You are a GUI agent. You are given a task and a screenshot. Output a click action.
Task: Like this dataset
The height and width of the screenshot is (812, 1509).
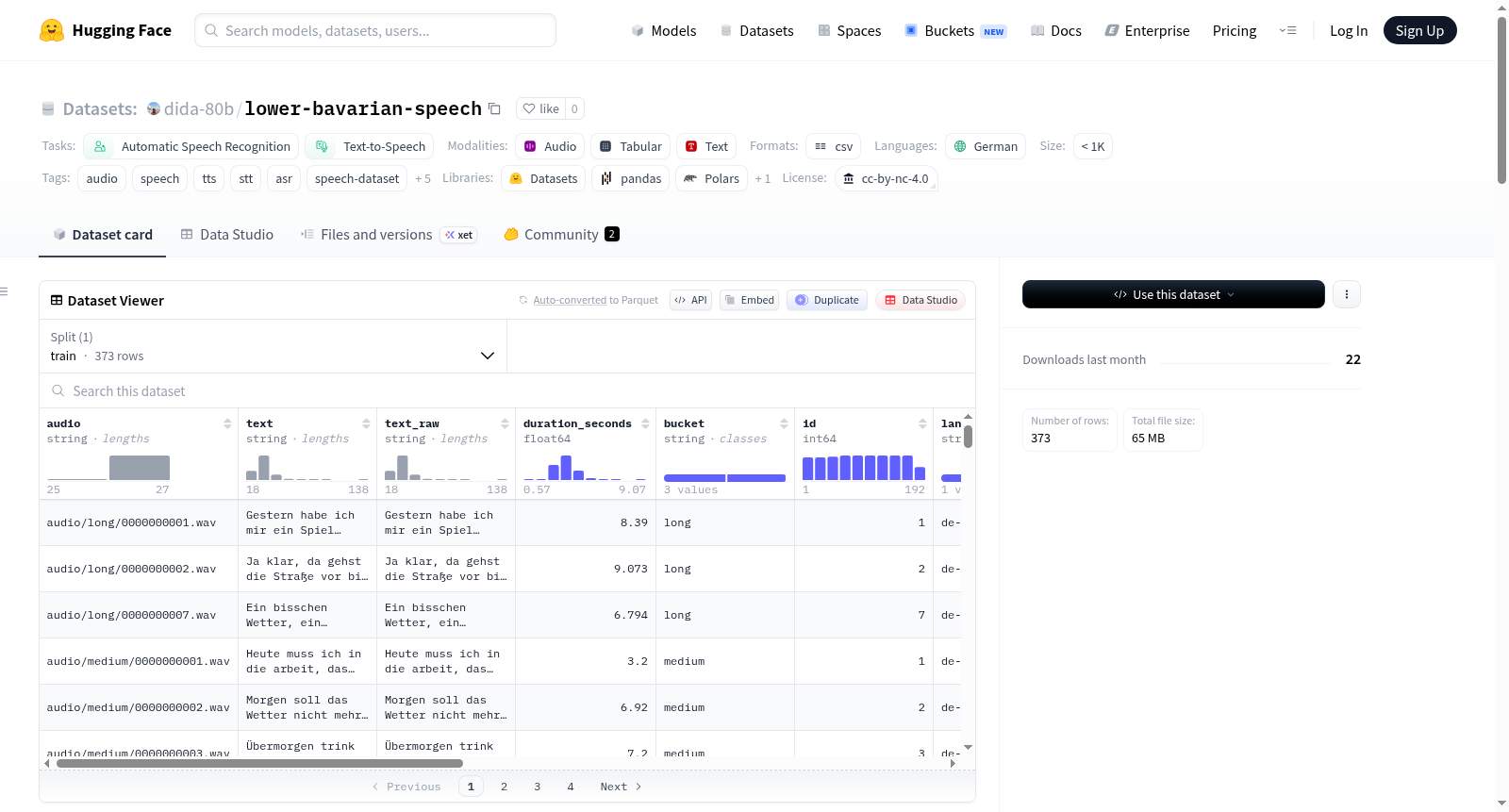pos(541,108)
